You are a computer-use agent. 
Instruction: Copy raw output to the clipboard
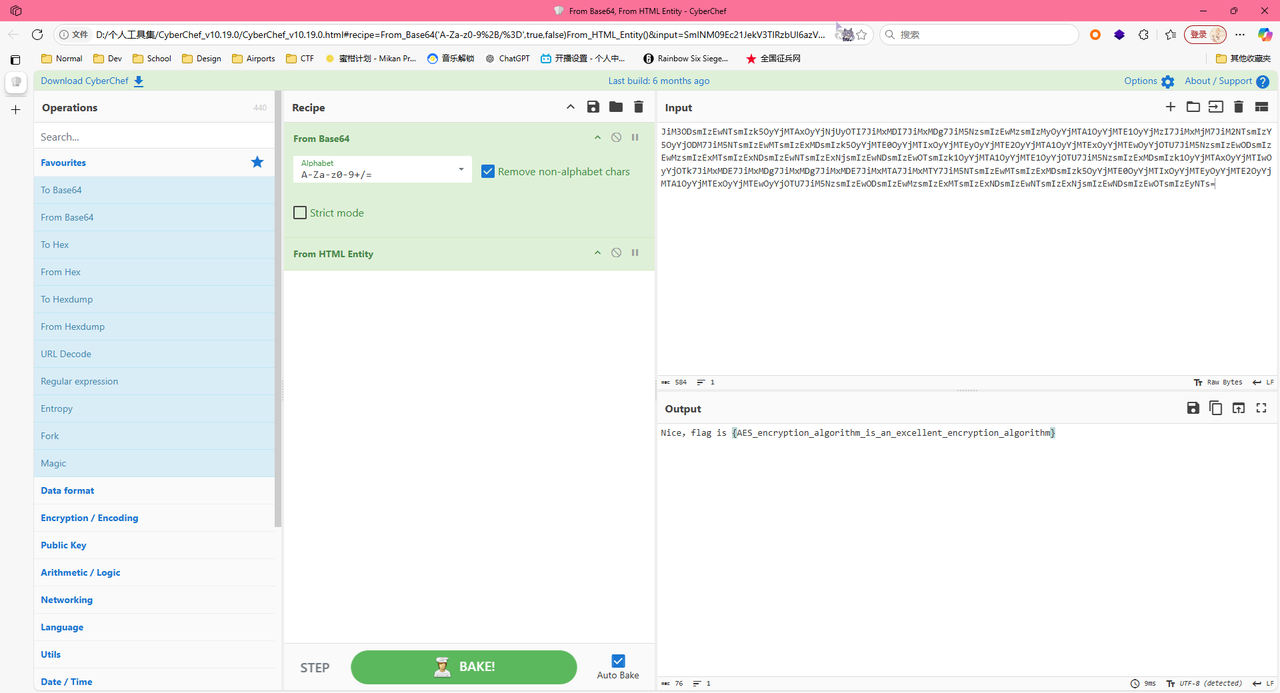pyautogui.click(x=1216, y=408)
